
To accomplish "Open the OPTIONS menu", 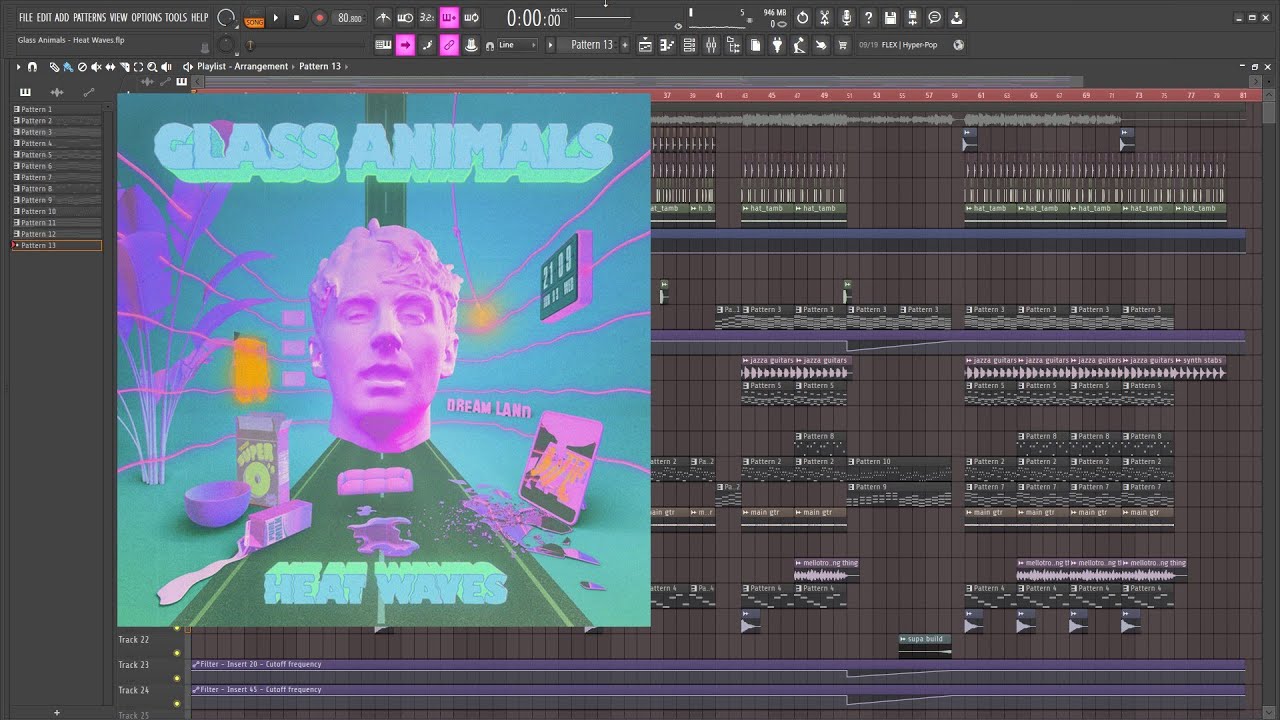I will pos(147,18).
